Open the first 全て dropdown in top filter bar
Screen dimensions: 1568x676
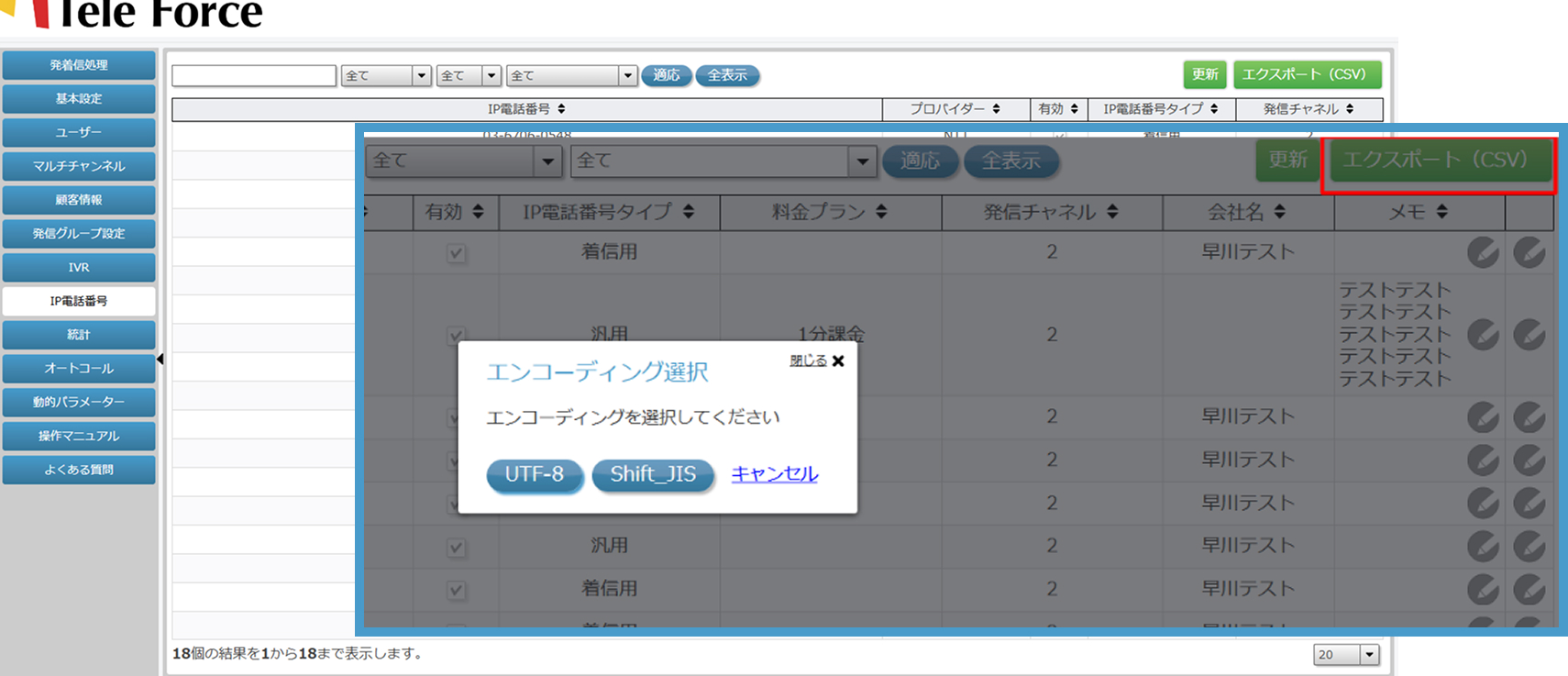pyautogui.click(x=386, y=76)
